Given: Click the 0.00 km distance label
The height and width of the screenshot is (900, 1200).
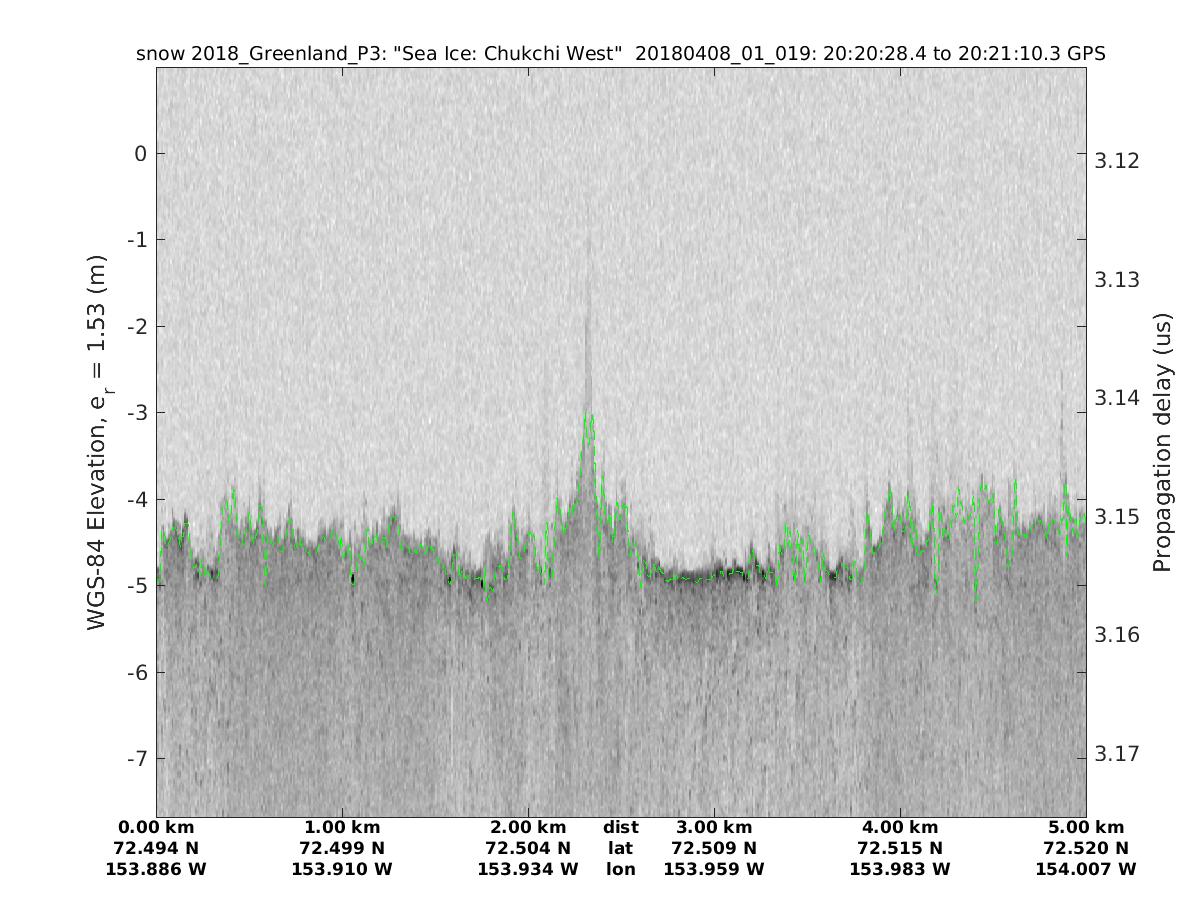Looking at the screenshot, I should pos(156,828).
